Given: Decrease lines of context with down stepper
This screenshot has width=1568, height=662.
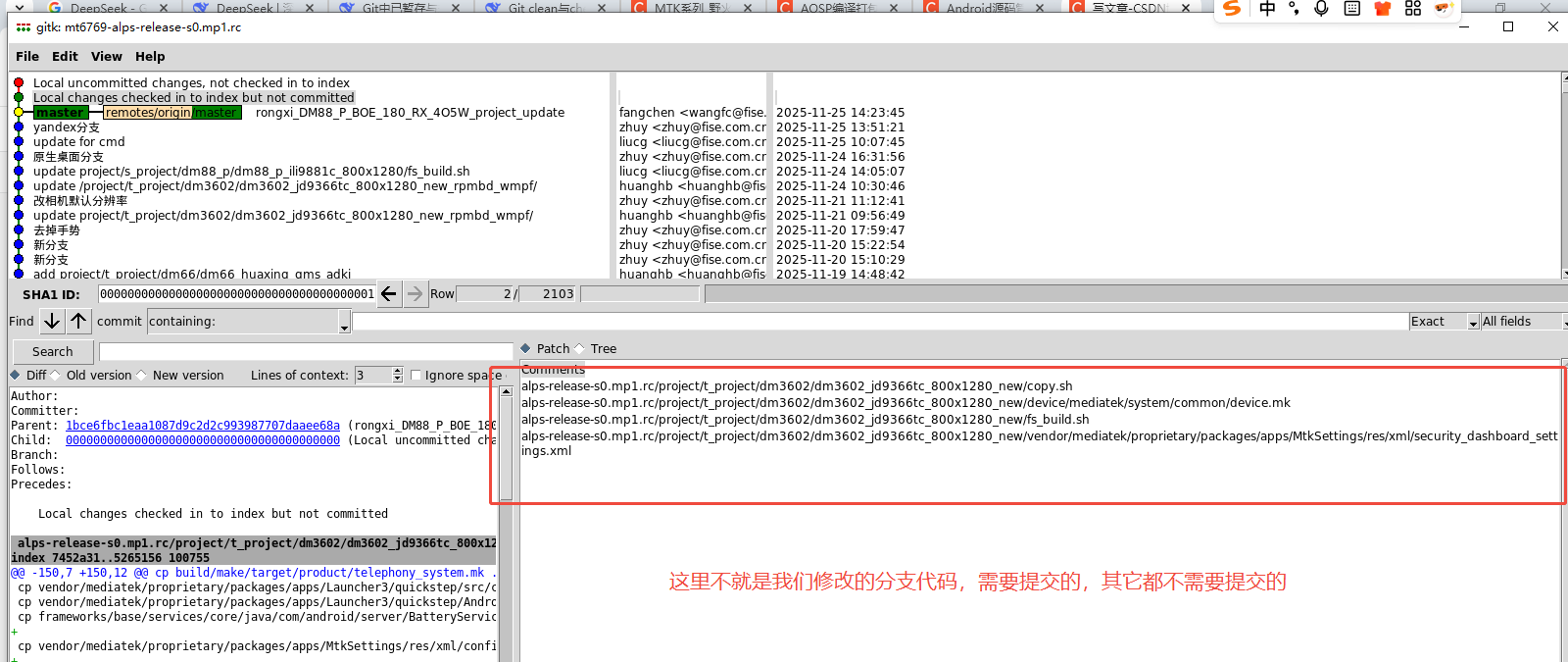Looking at the screenshot, I should [x=397, y=379].
